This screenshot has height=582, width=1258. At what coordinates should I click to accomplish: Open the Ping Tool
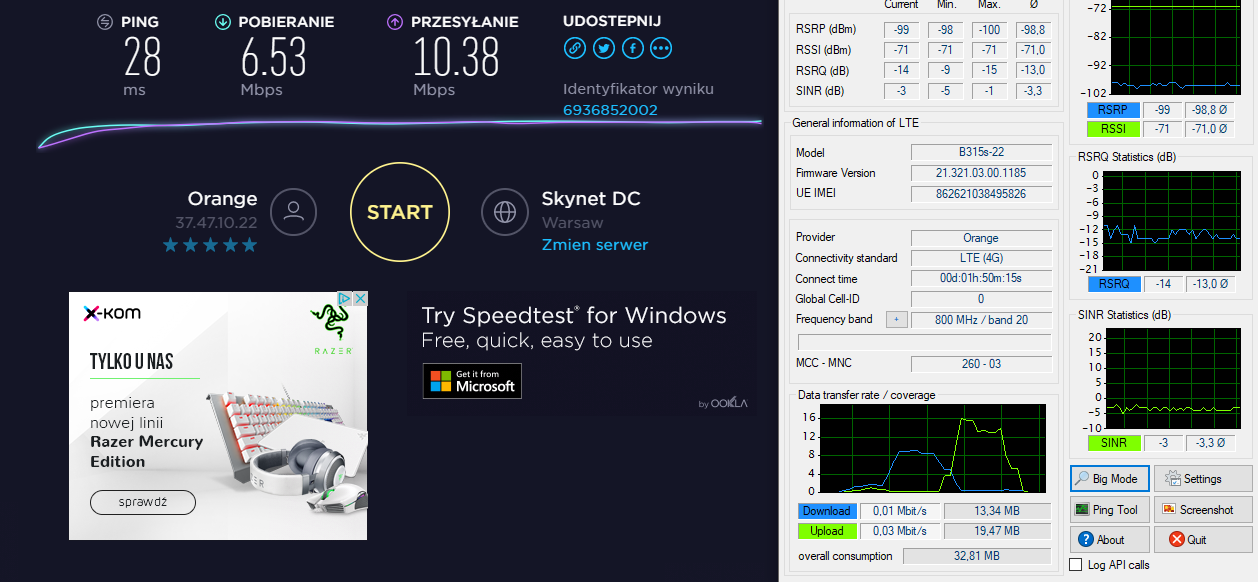click(1110, 509)
